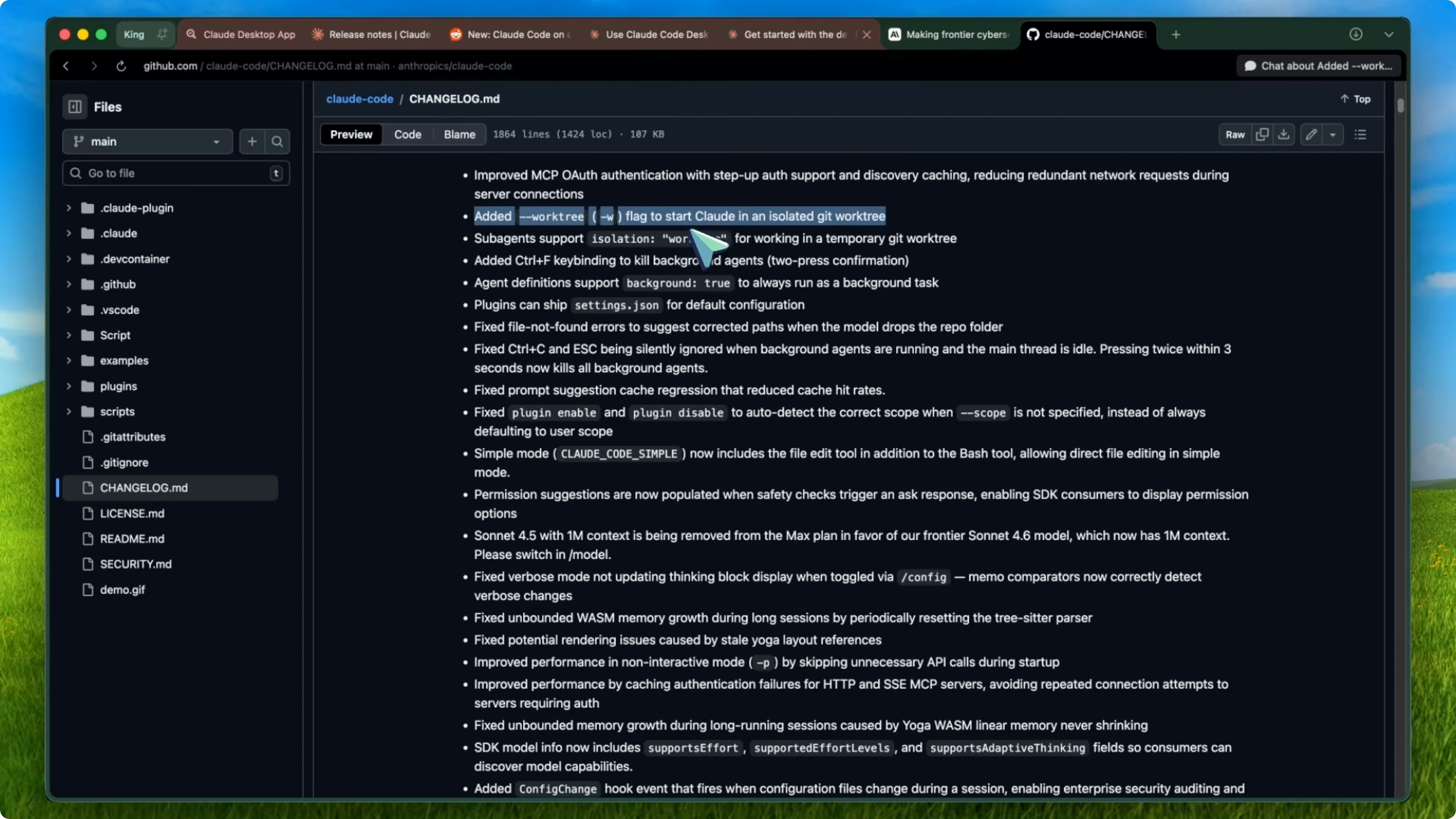
Task: Download the CHANGELOG.md file
Action: pos(1283,135)
